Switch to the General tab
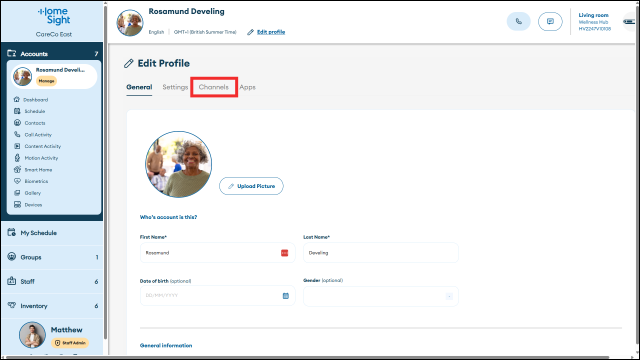This screenshot has width=640, height=360. pyautogui.click(x=139, y=87)
